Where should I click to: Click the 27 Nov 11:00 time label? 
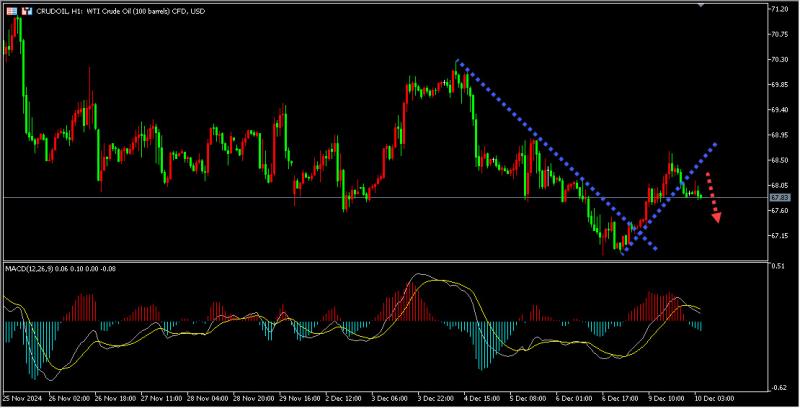[x=161, y=398]
